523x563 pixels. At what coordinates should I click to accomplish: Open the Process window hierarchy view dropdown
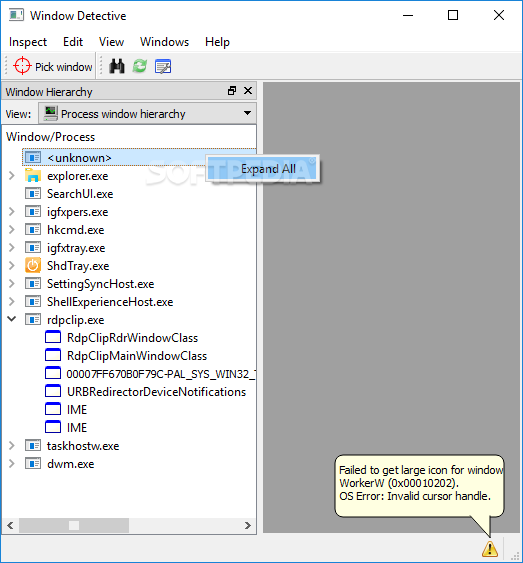(148, 113)
